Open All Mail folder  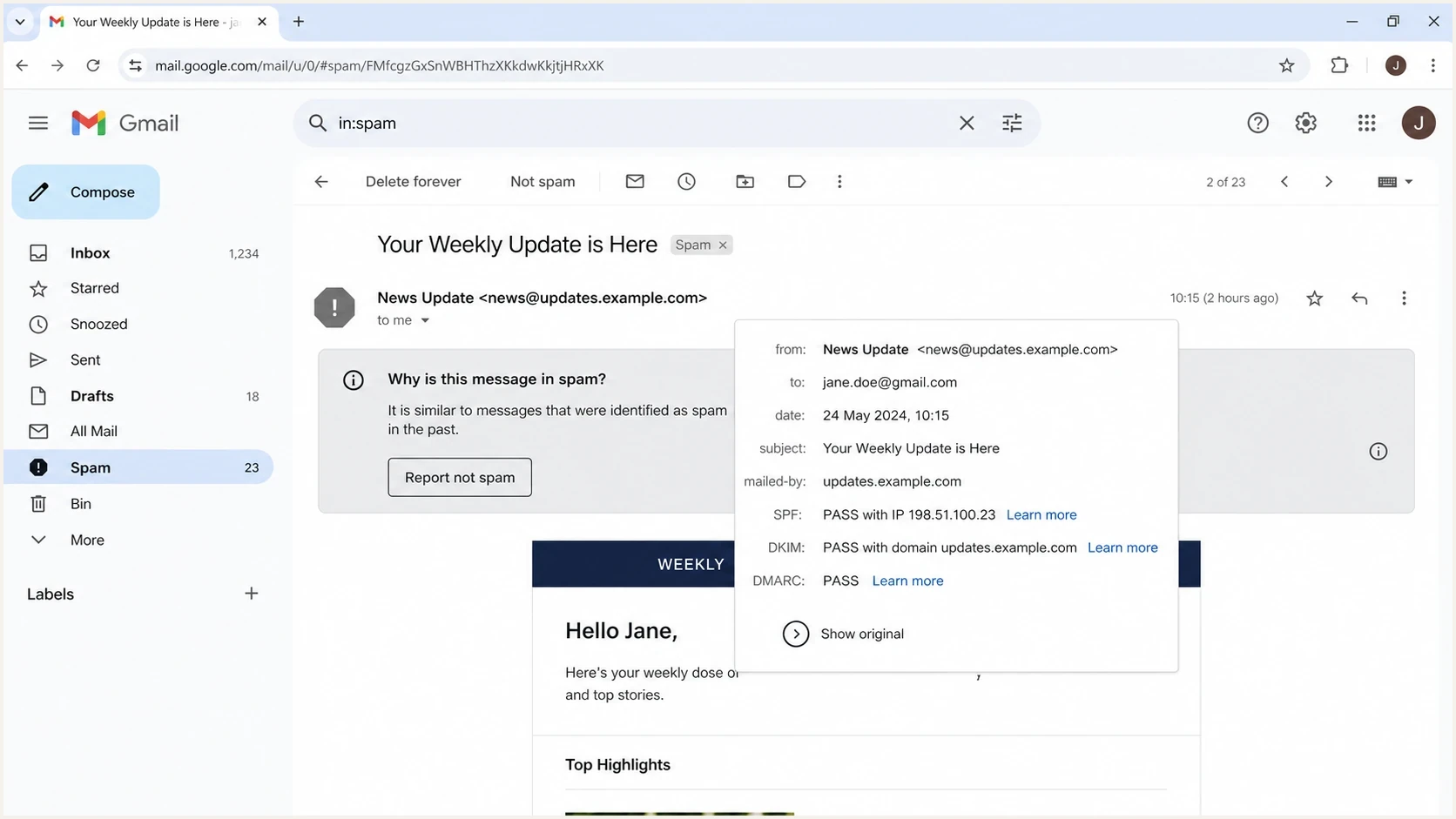pos(138,431)
